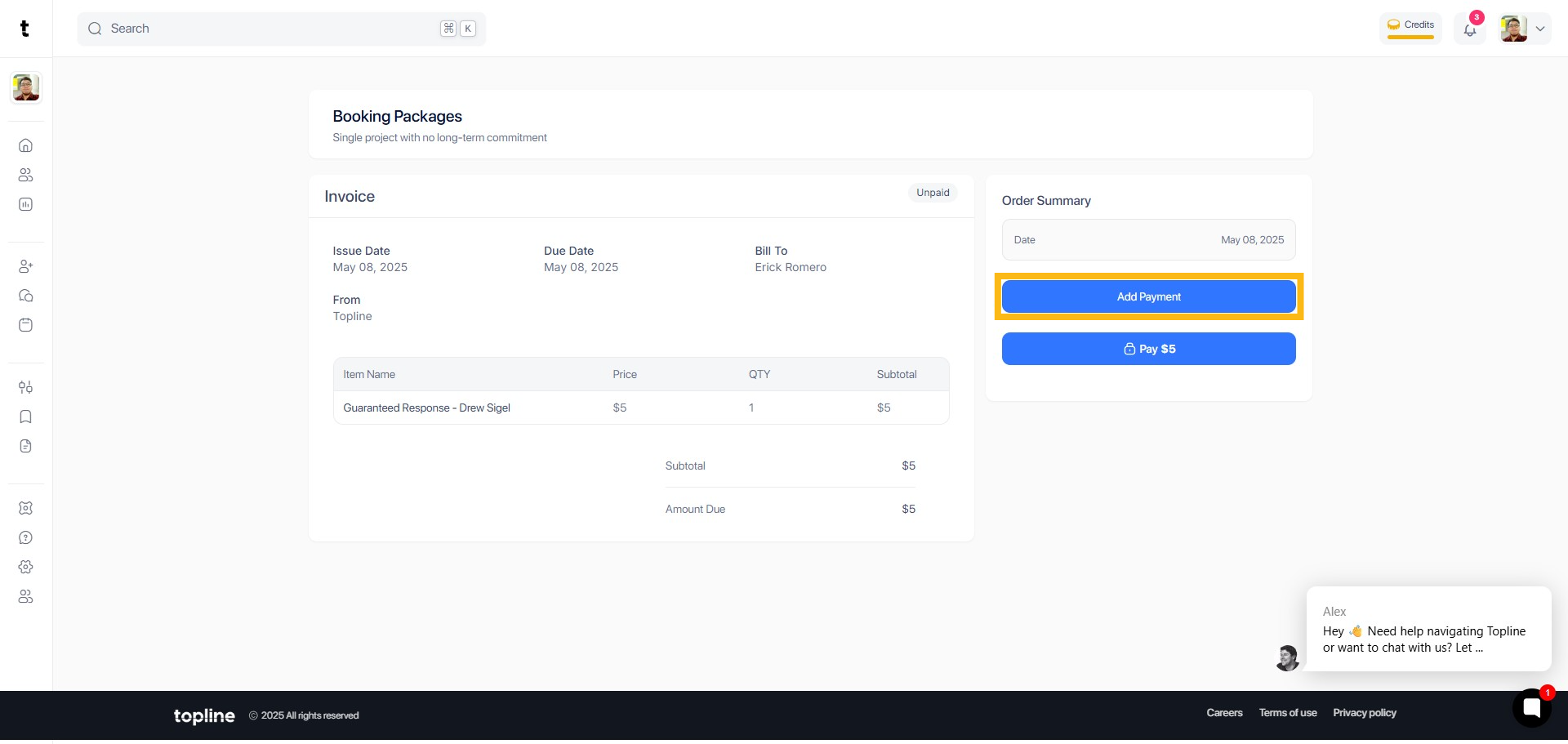The height and width of the screenshot is (744, 1568).
Task: Open the chat search icon in sidebar
Action: (26, 296)
